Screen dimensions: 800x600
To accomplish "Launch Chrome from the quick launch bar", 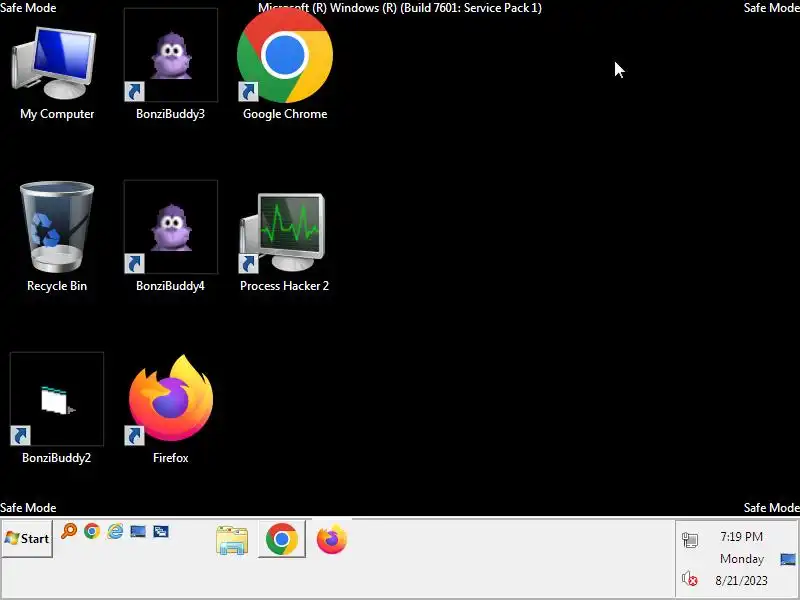I will (92, 531).
